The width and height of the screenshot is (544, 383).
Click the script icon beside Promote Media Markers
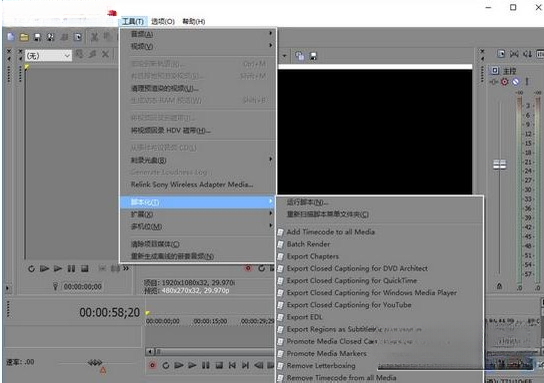click(x=281, y=354)
